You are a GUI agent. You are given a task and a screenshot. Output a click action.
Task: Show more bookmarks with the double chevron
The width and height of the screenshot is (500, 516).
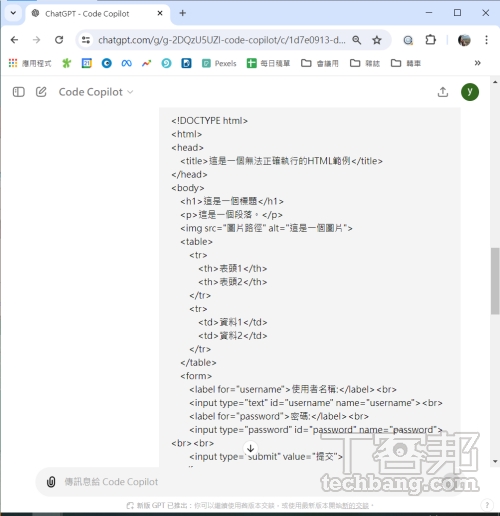477,63
